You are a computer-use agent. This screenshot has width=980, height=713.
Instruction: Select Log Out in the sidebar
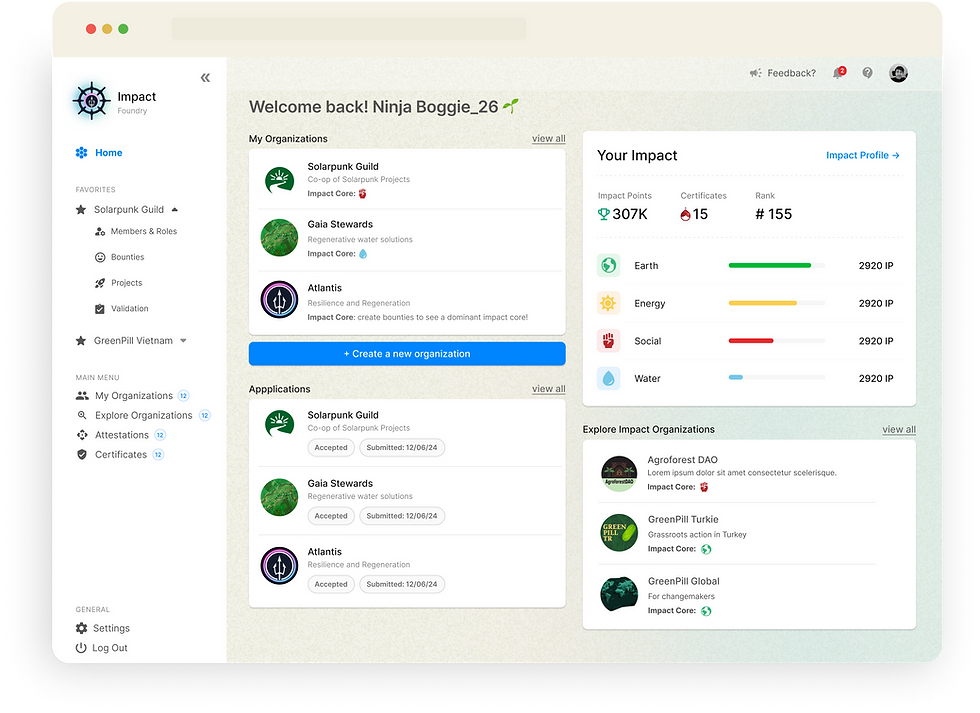pos(110,648)
